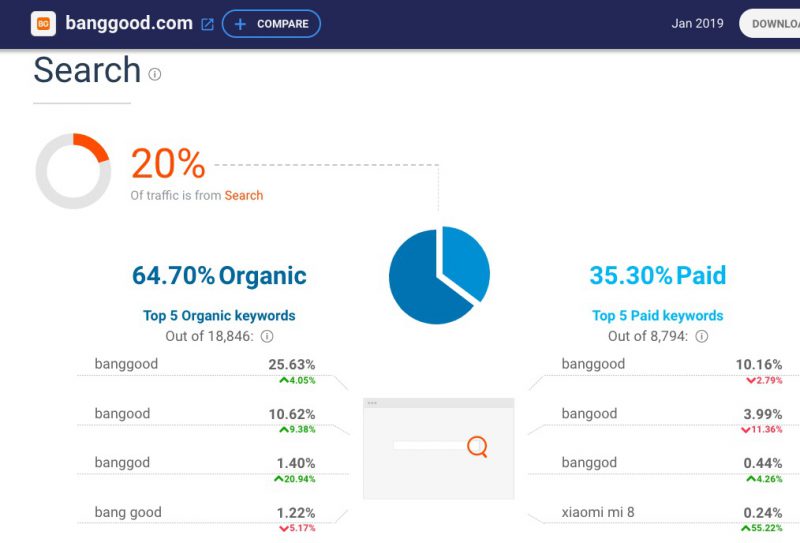Click the Download button
The width and height of the screenshot is (800, 543).
pyautogui.click(x=769, y=24)
